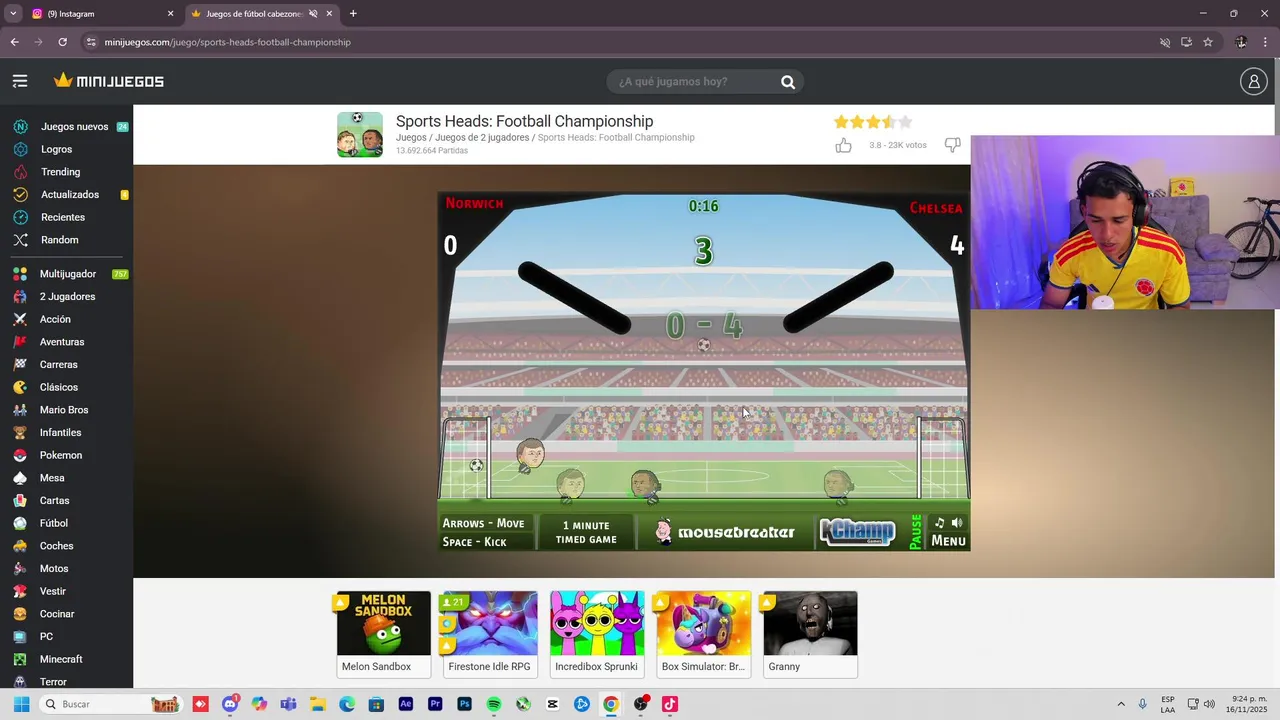Show hidden system tray icons
Image resolution: width=1280 pixels, height=720 pixels.
(x=1120, y=704)
